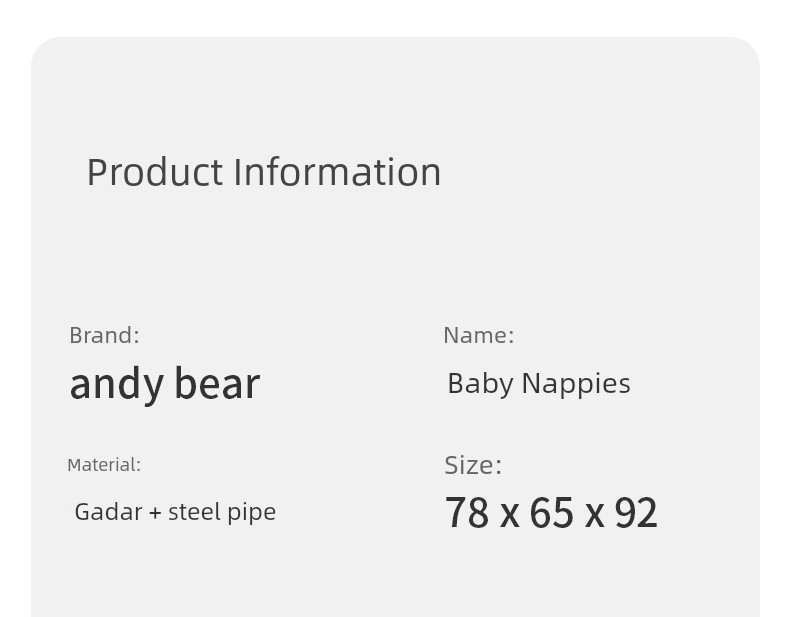Select the Brand: label

coord(104,335)
